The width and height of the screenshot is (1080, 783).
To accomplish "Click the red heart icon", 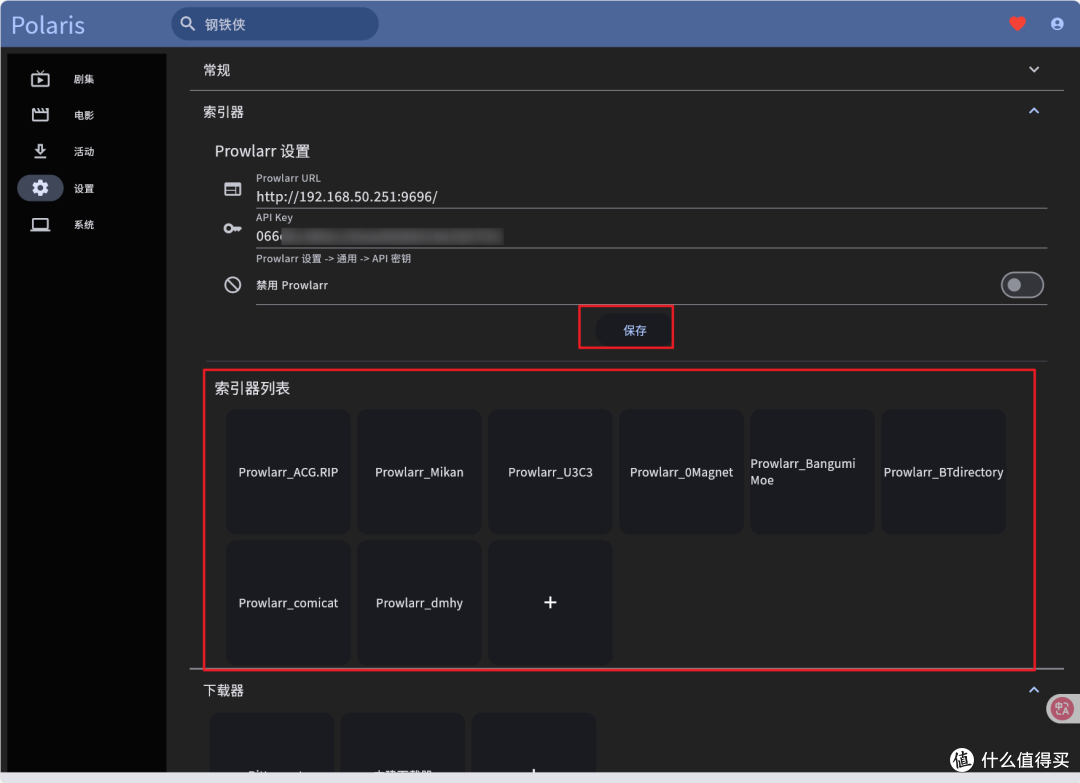I will (1017, 24).
